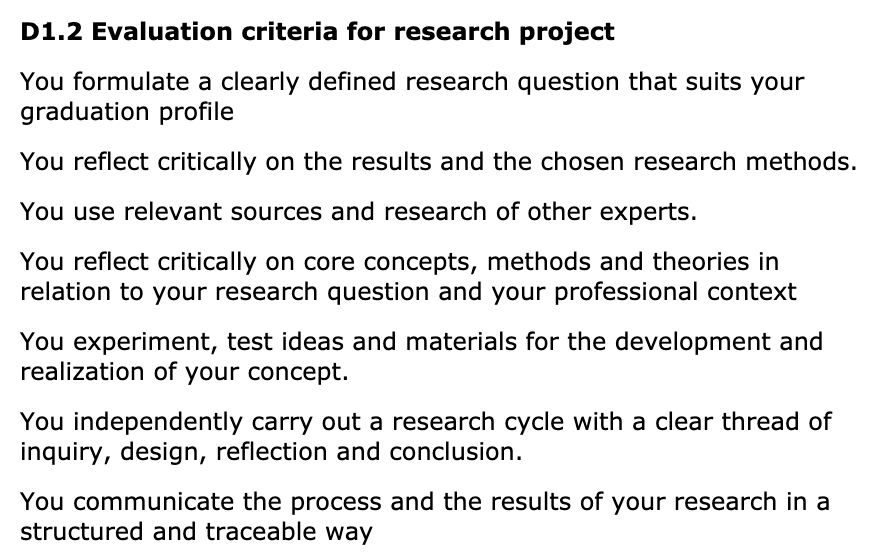The image size is (872, 560).
Task: Click the word 'formulate' in first paragraph
Action: 131,82
